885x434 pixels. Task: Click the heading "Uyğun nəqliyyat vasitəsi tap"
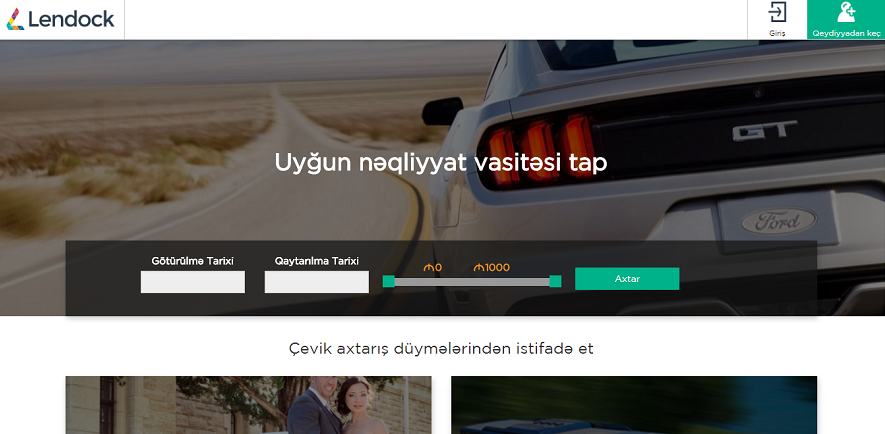[441, 163]
